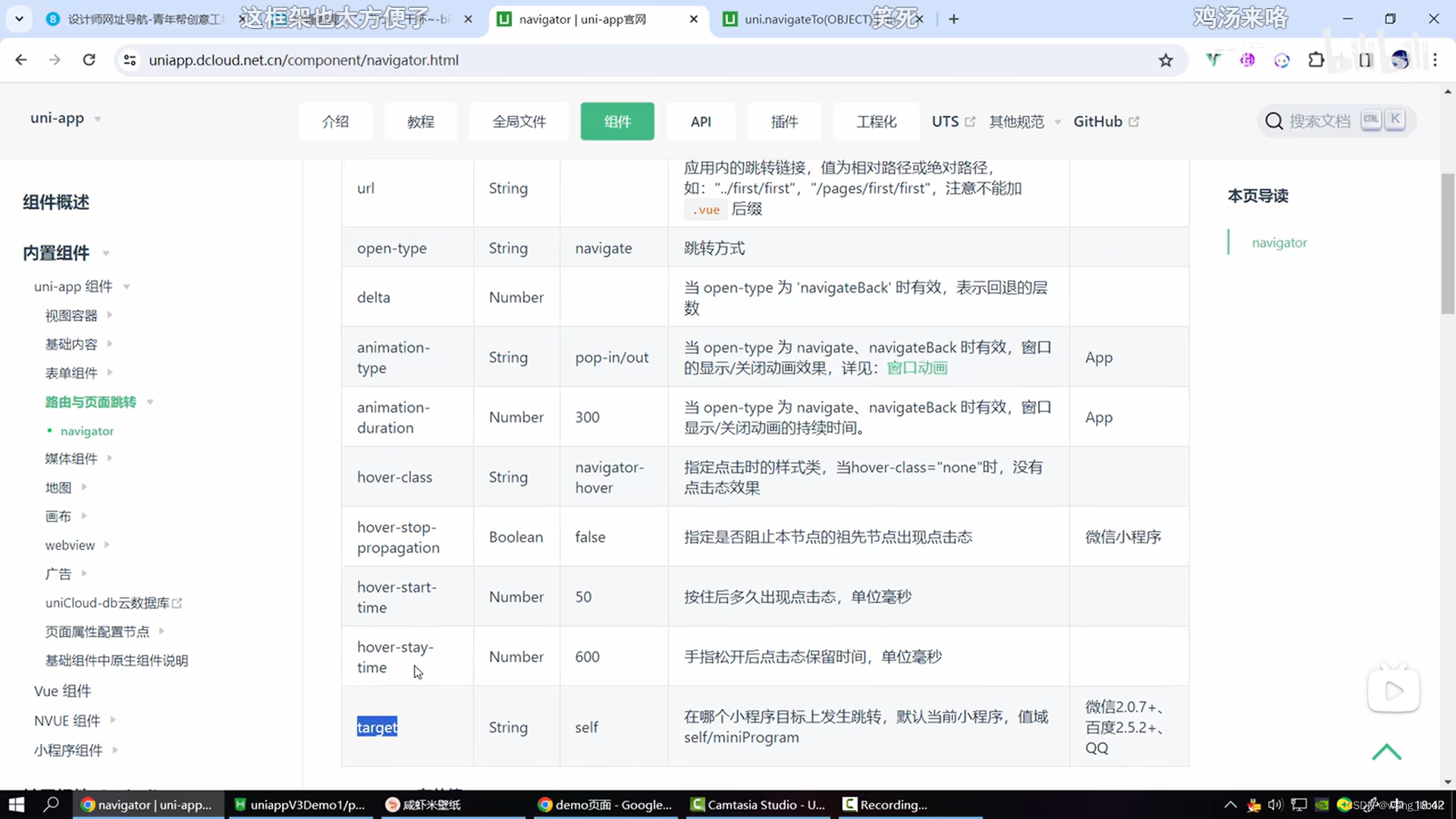Expand the 其他规范 dropdown
The height and width of the screenshot is (819, 1456).
(x=1025, y=121)
